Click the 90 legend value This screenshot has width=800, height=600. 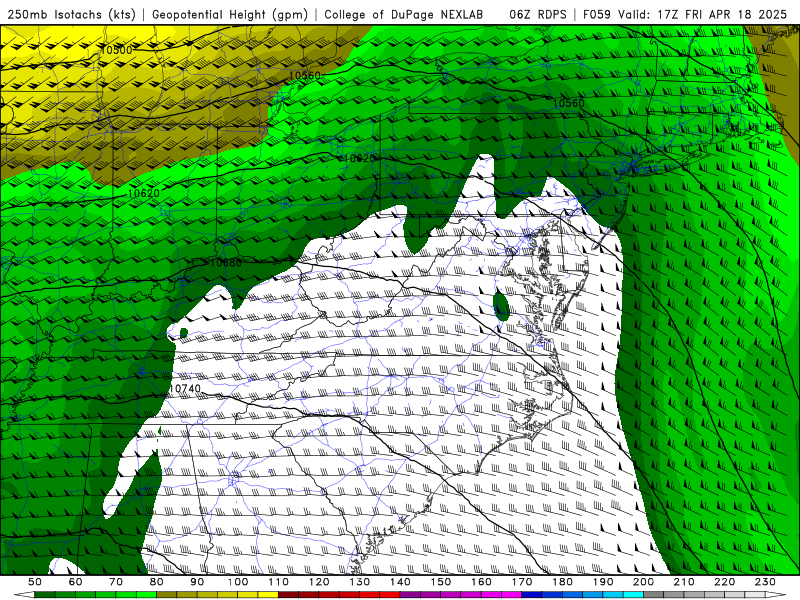tap(197, 582)
